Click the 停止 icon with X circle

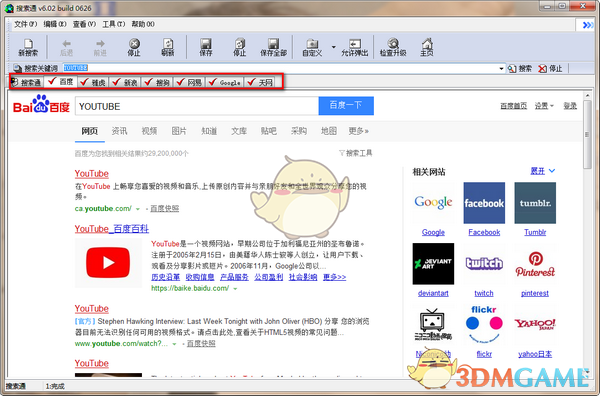(134, 47)
